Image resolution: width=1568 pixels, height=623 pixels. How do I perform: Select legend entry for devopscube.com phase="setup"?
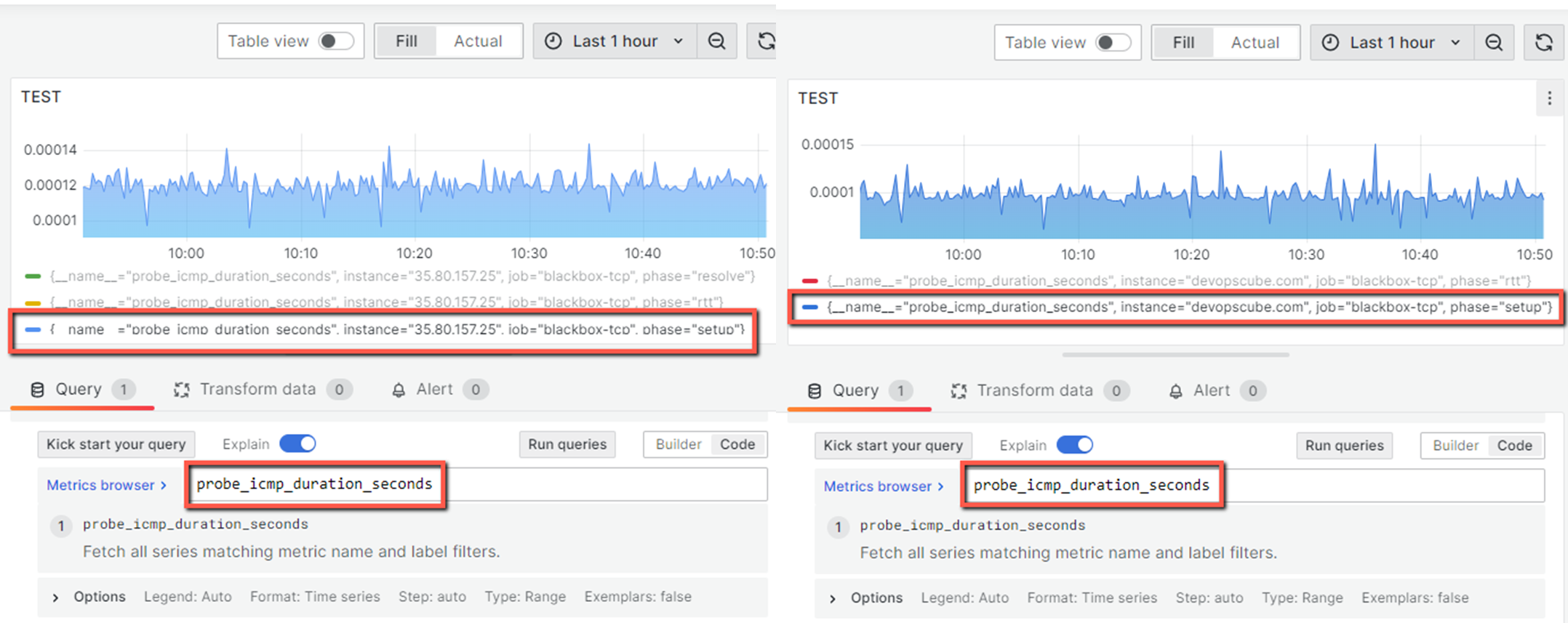1189,307
